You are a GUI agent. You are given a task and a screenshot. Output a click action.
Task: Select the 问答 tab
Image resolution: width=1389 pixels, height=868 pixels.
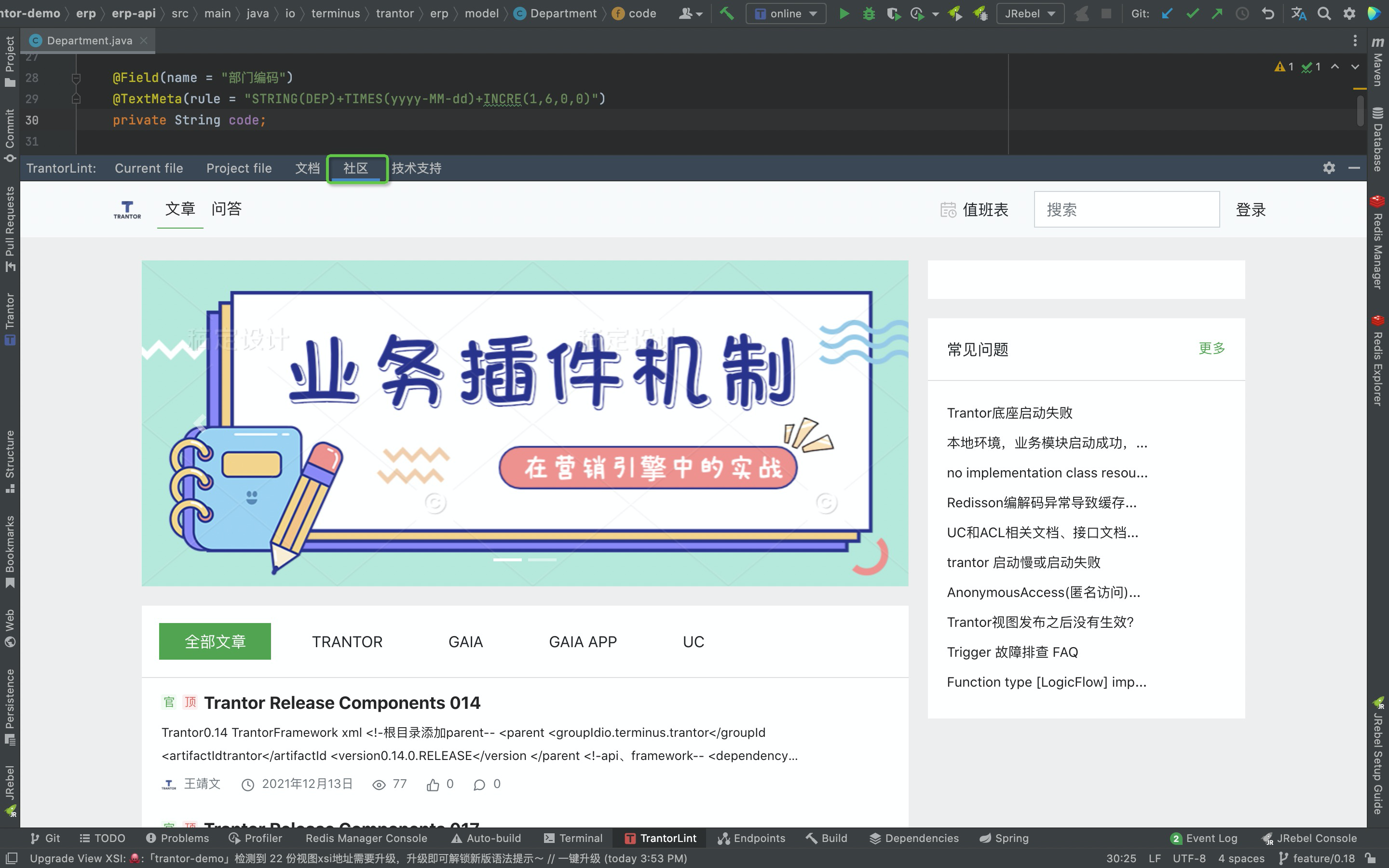(x=226, y=209)
